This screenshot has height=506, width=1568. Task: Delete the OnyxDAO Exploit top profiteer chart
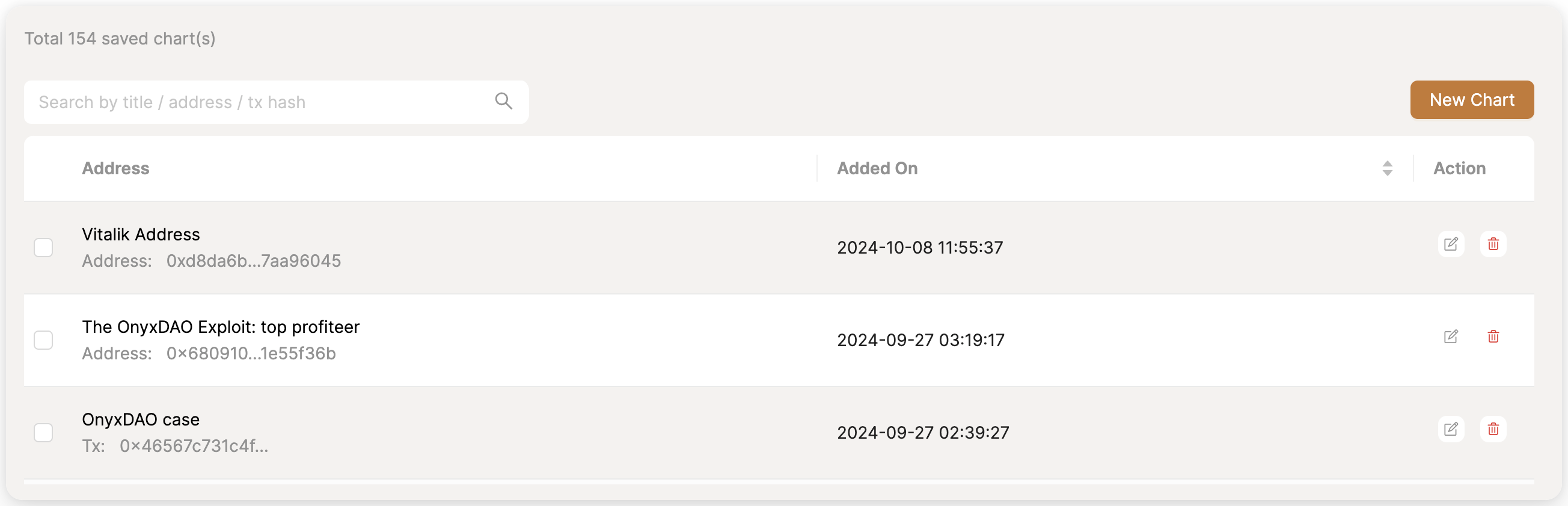coord(1492,337)
